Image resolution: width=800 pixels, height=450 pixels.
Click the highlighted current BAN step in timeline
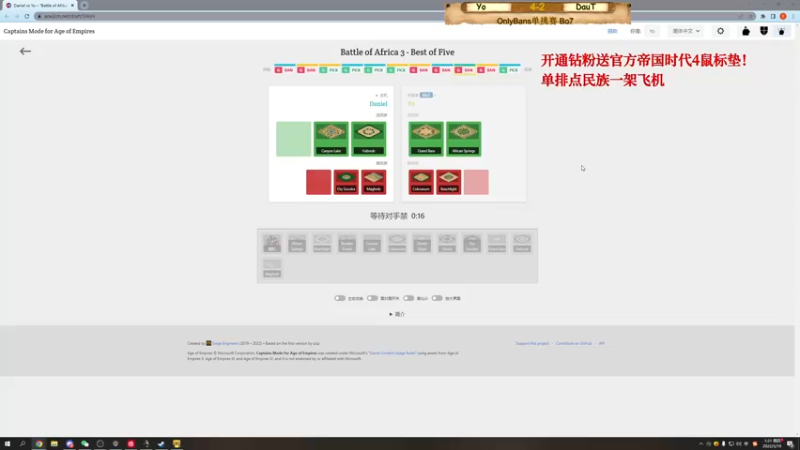(x=464, y=70)
